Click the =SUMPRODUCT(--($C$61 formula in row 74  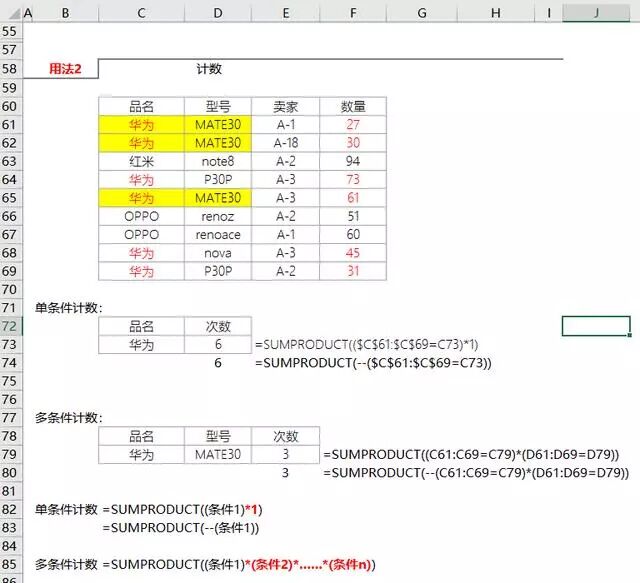coord(373,363)
